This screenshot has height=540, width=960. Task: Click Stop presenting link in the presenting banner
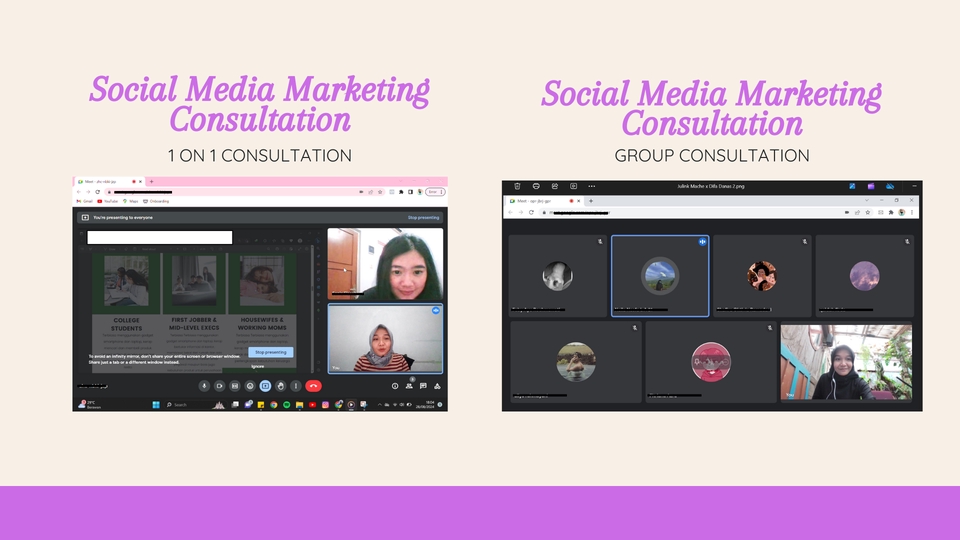pyautogui.click(x=423, y=217)
